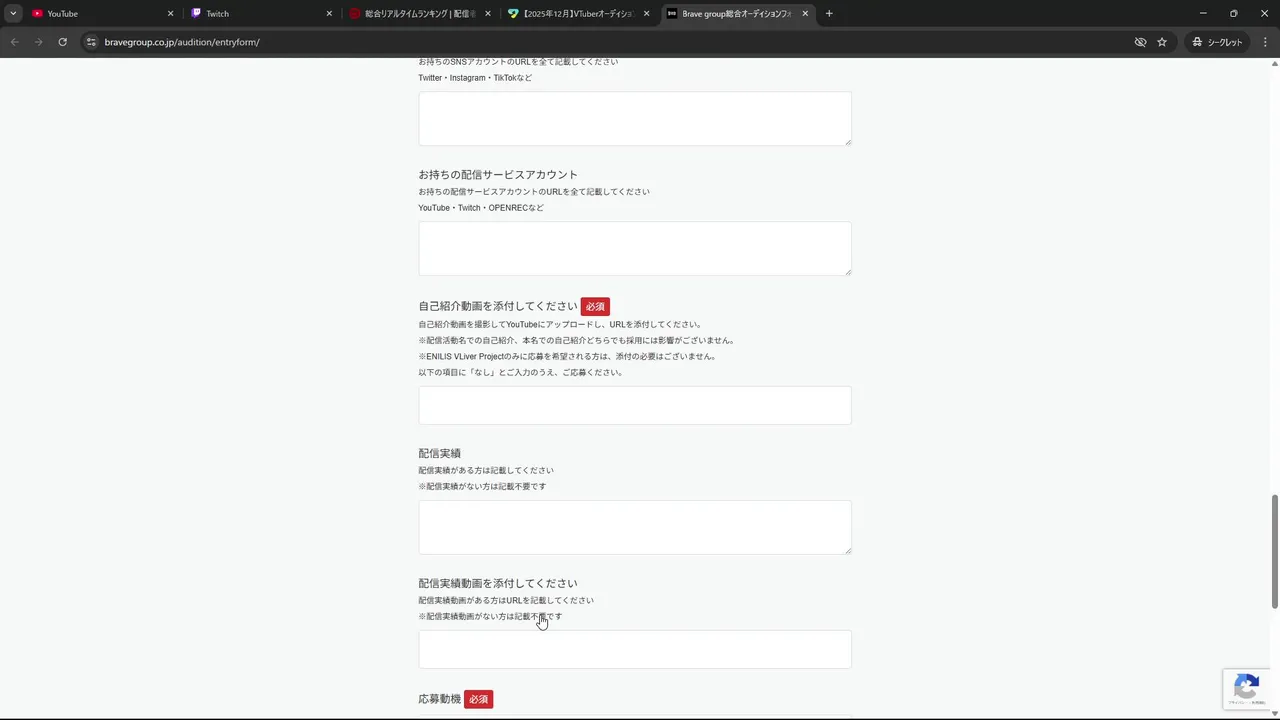Click the browser forward arrow
Image resolution: width=1280 pixels, height=720 pixels.
(x=38, y=42)
